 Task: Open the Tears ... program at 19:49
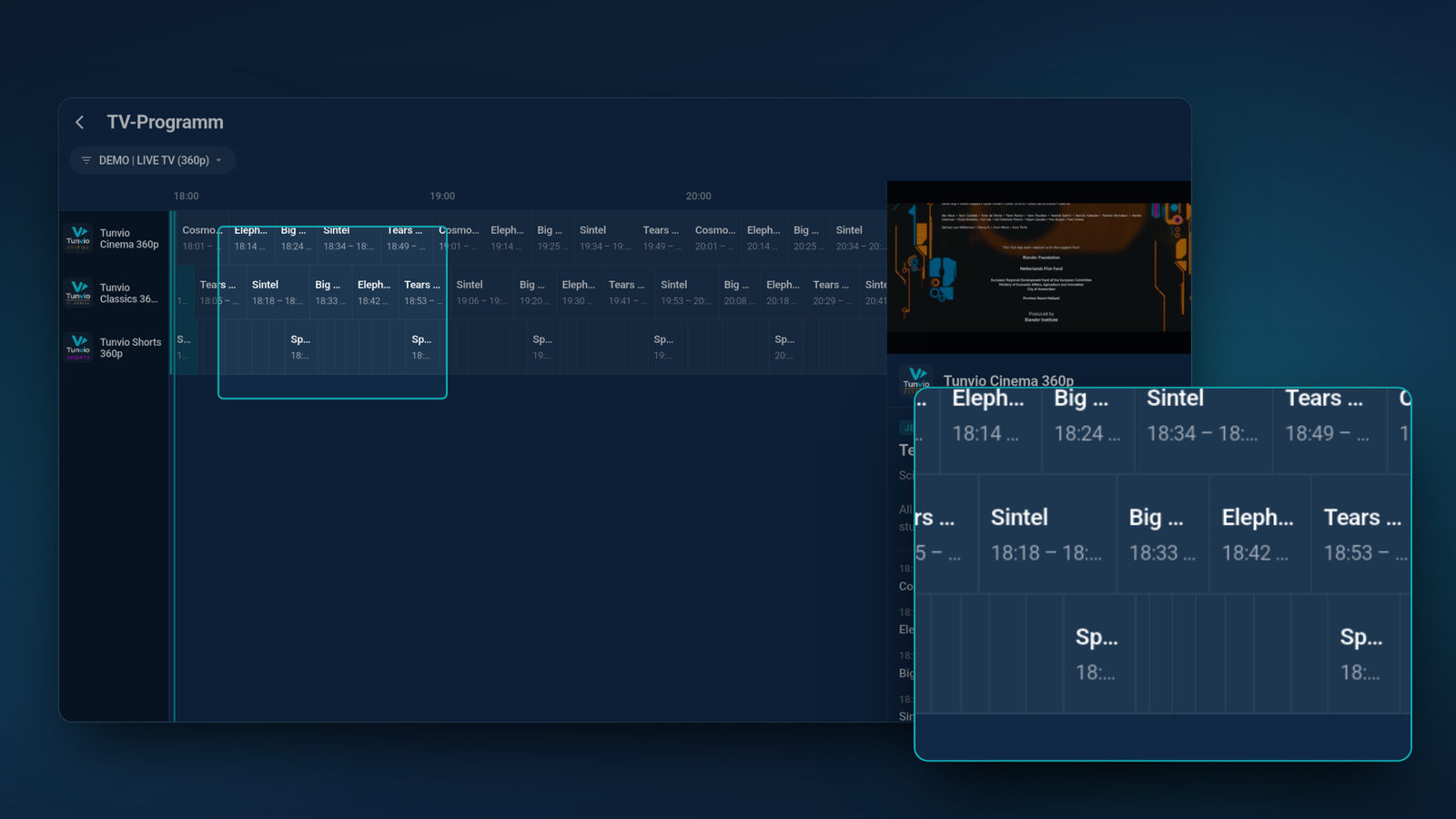click(662, 238)
